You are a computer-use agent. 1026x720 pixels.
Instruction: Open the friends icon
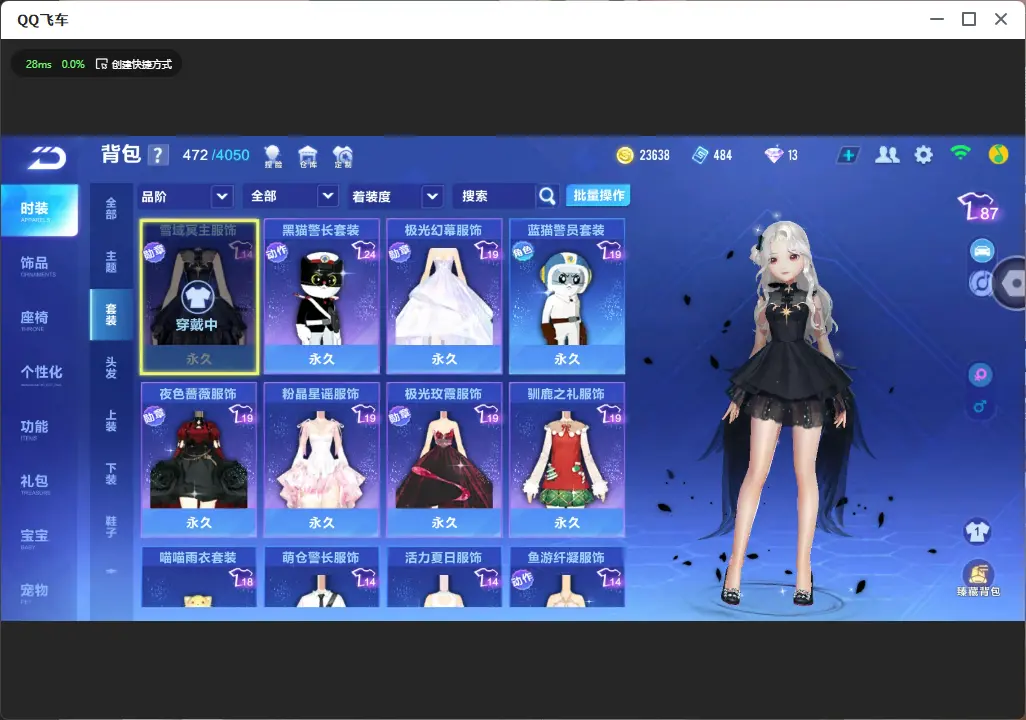click(887, 155)
